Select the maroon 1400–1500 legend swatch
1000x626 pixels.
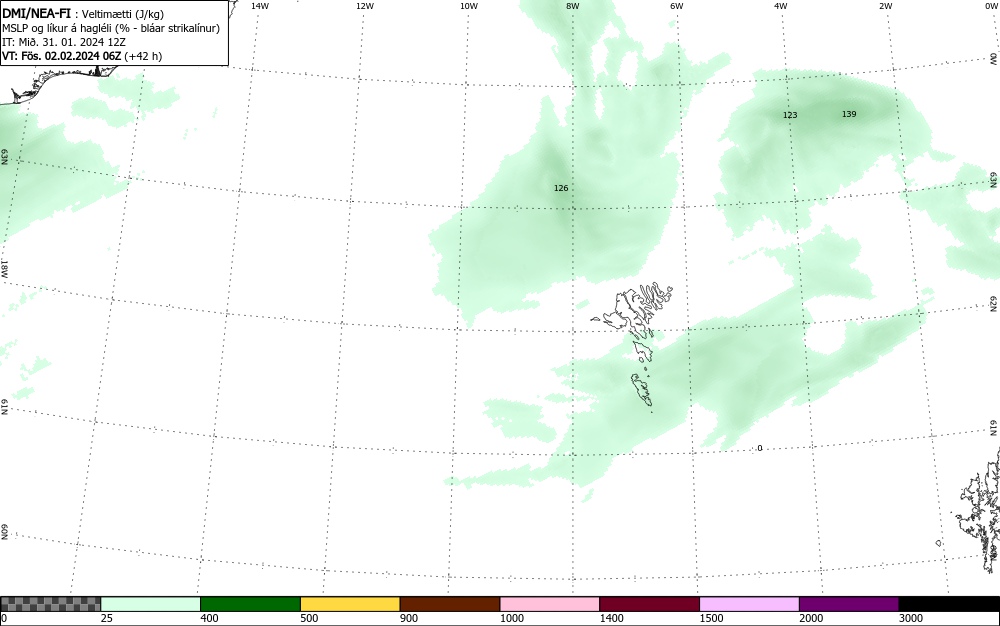click(649, 604)
